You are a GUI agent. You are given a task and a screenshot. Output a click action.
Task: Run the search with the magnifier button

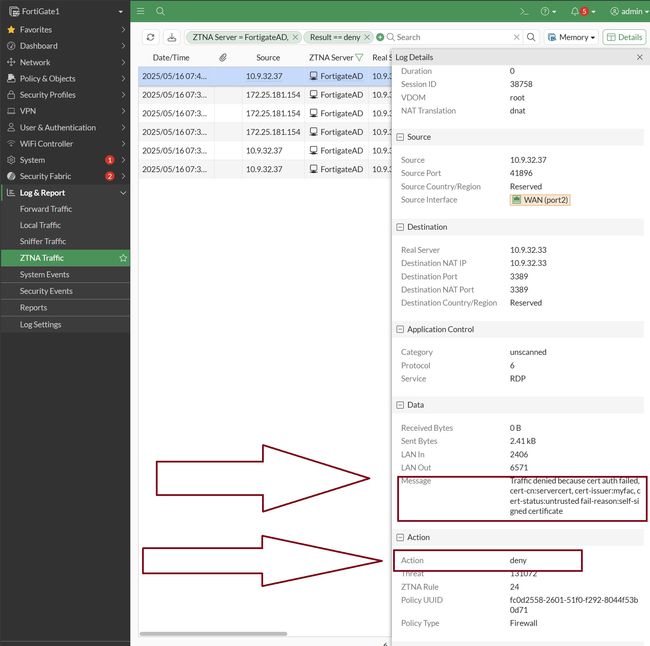[x=531, y=37]
